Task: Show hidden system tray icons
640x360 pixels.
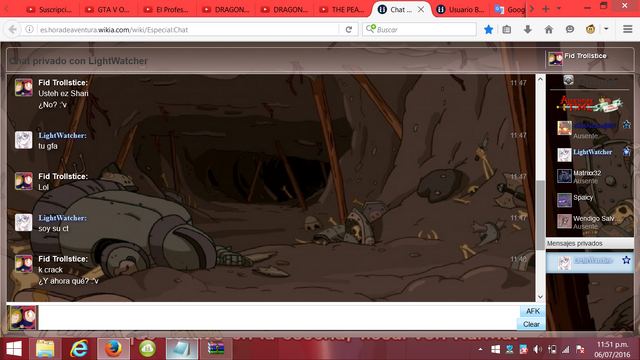Action: point(480,349)
